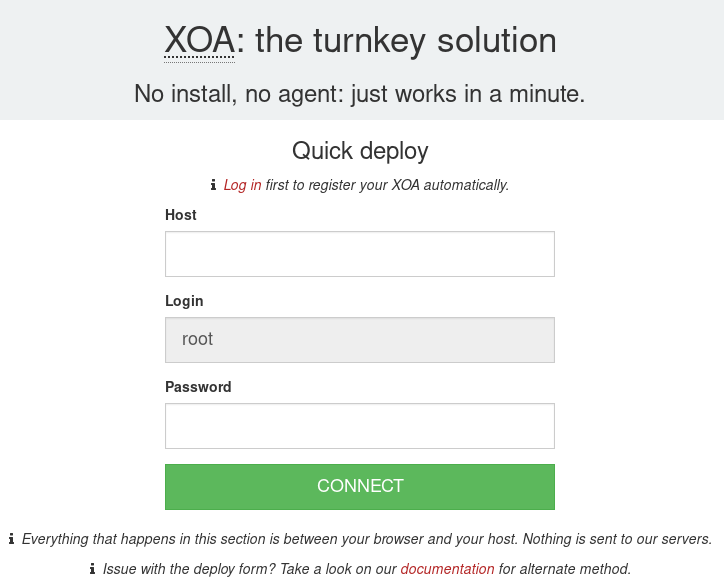Focus the Password input field
The width and height of the screenshot is (724, 581).
coord(359,426)
